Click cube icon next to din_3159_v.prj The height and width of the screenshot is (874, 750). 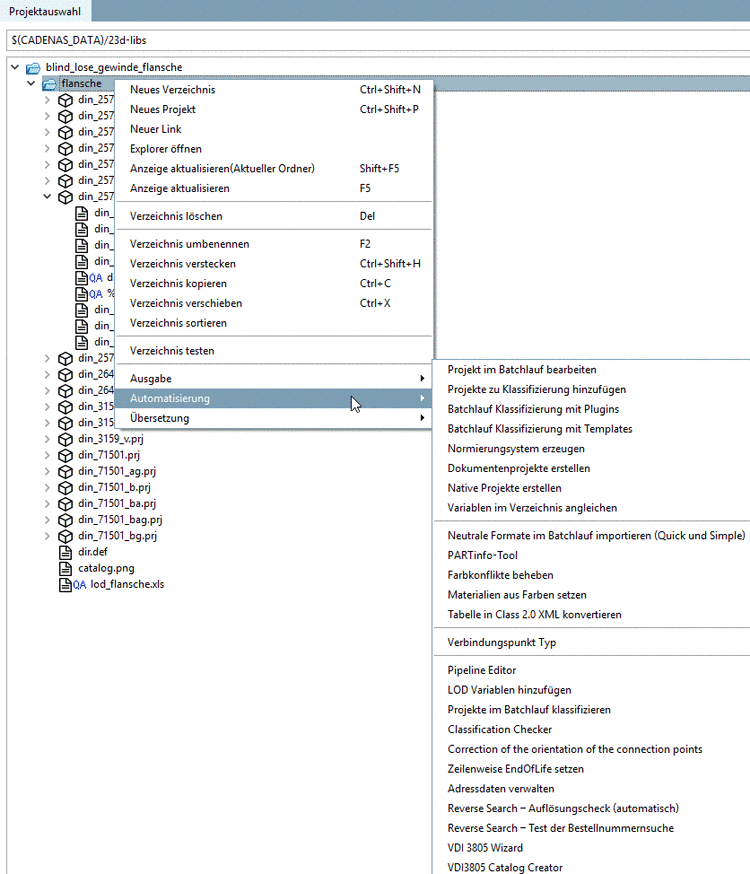[66, 439]
